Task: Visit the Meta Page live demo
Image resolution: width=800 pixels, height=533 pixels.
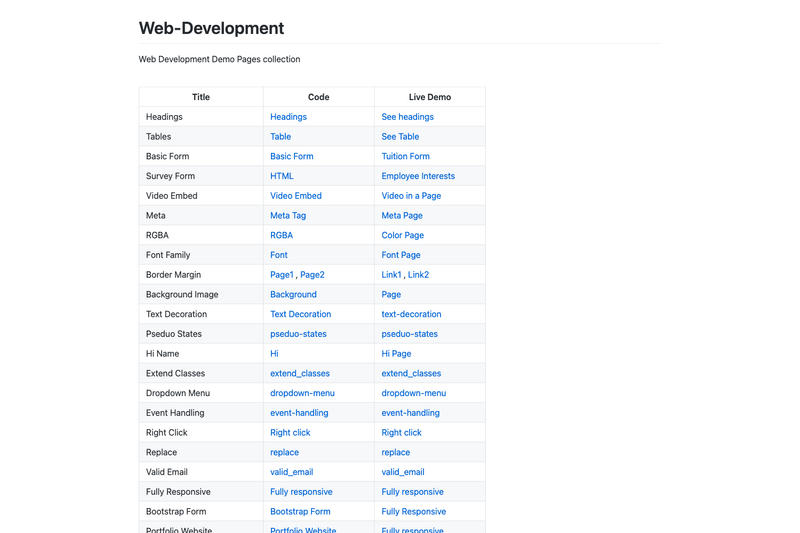Action: point(402,215)
